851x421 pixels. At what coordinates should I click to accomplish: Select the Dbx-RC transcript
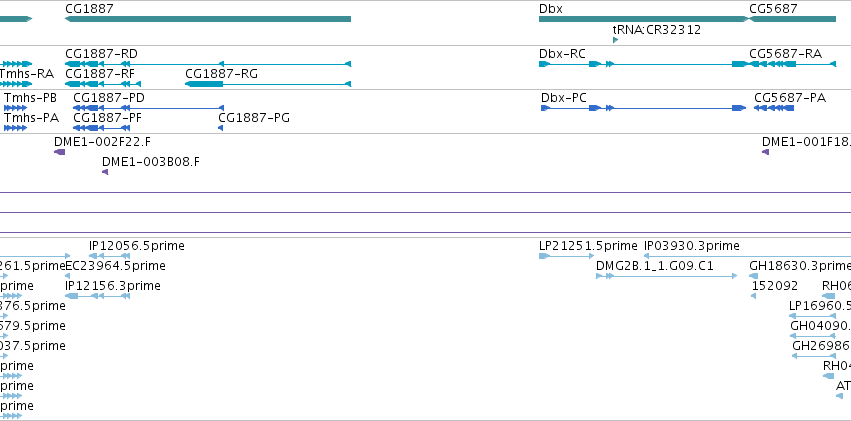coord(644,64)
